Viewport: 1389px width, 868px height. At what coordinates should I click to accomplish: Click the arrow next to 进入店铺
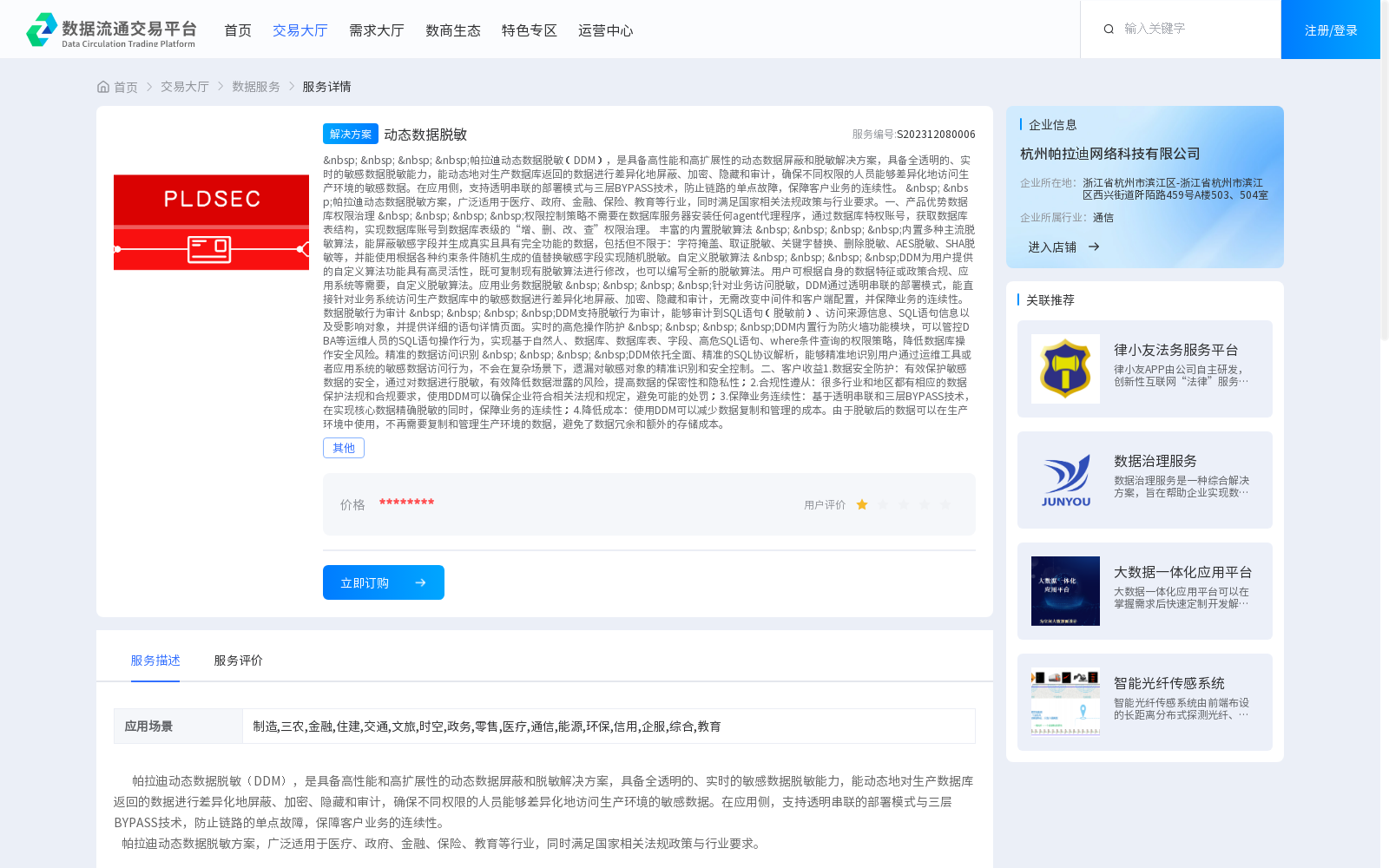coord(1094,247)
